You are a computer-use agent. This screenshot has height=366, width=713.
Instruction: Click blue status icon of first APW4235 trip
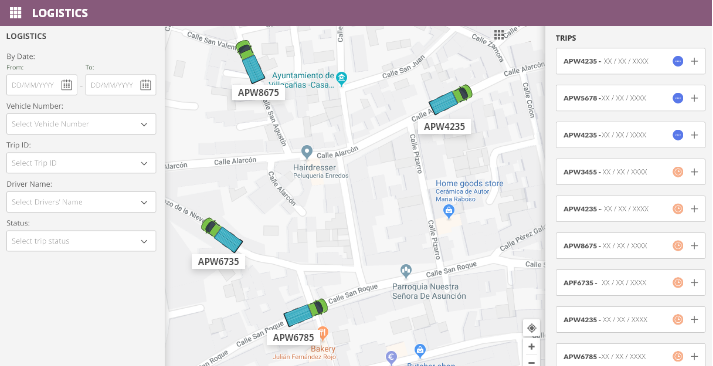(678, 61)
